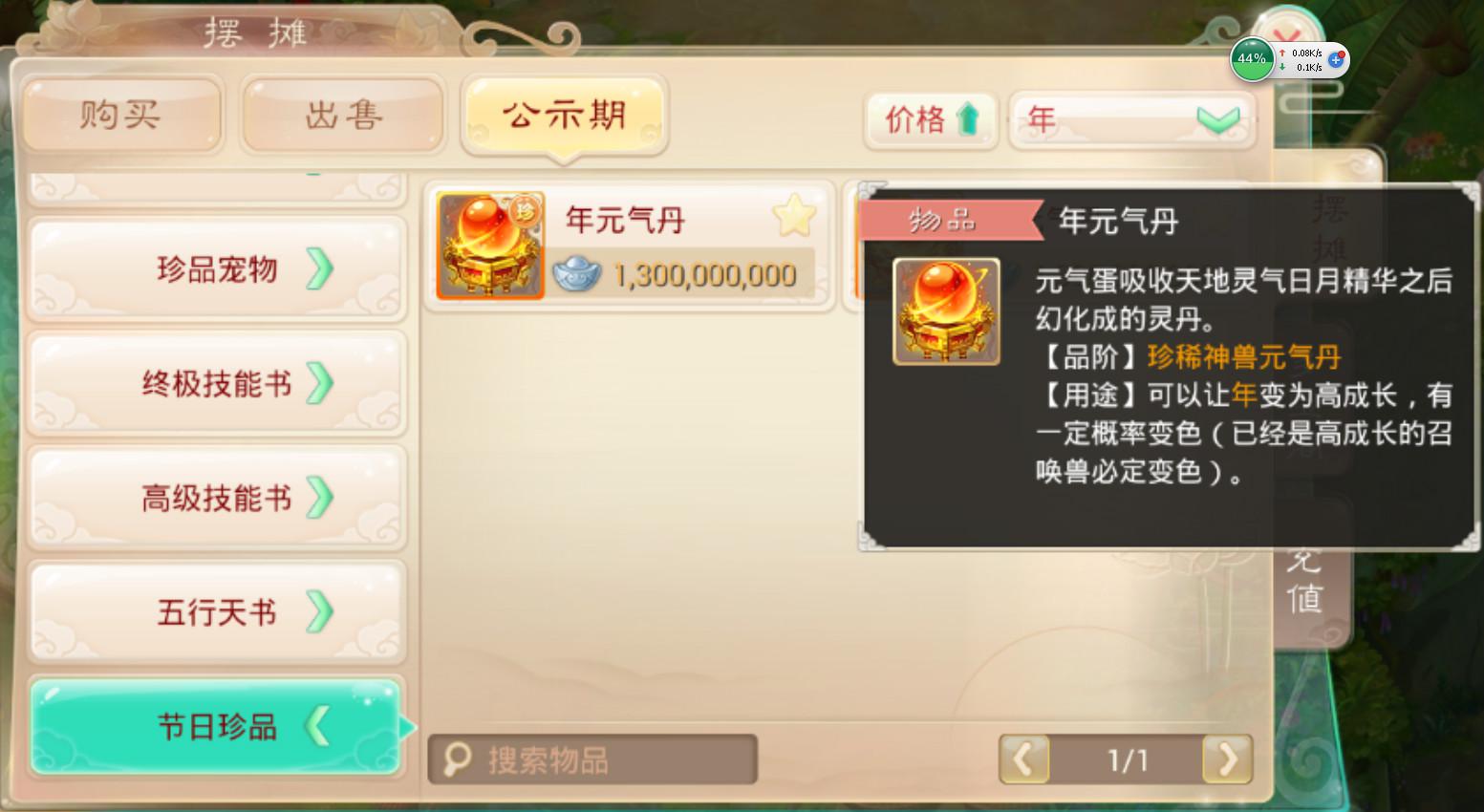
Task: Click the silver ingot currency icon
Action: tap(577, 274)
